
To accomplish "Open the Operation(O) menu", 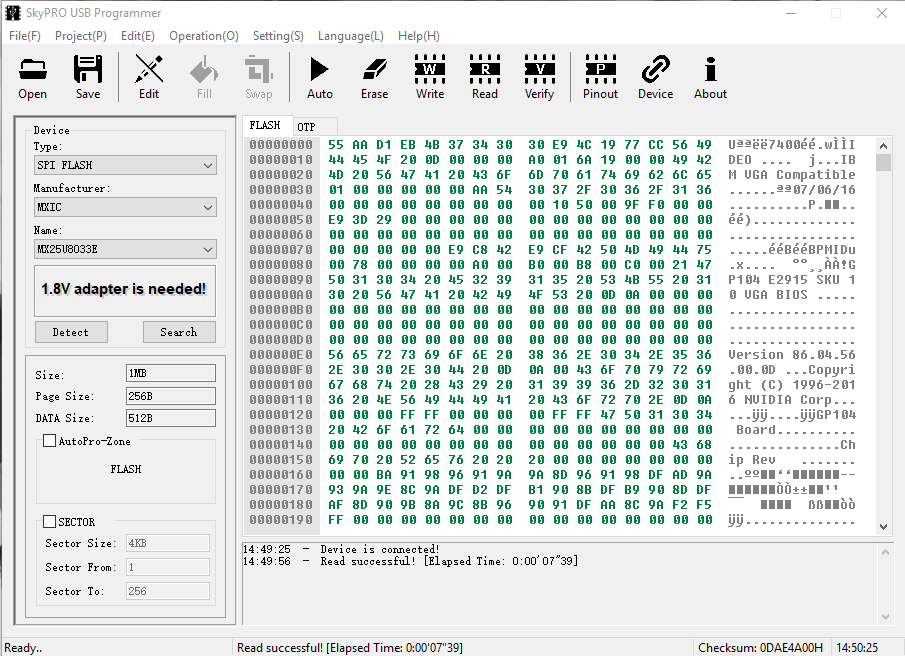I will click(204, 36).
